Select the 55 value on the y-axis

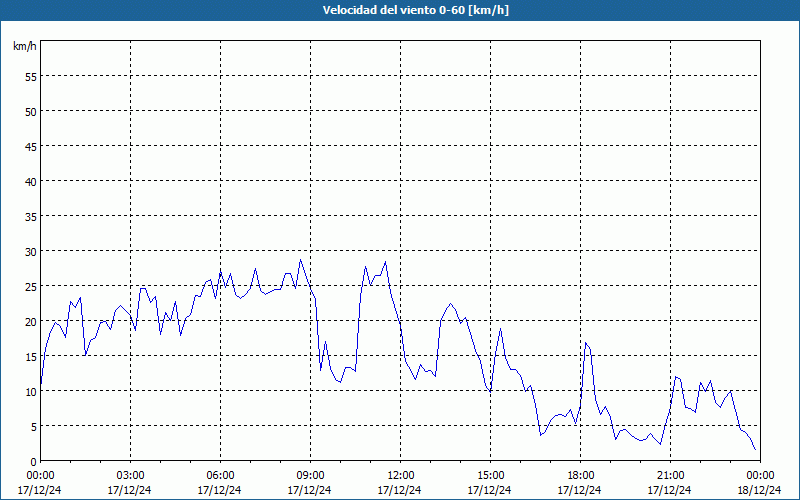pyautogui.click(x=31, y=77)
